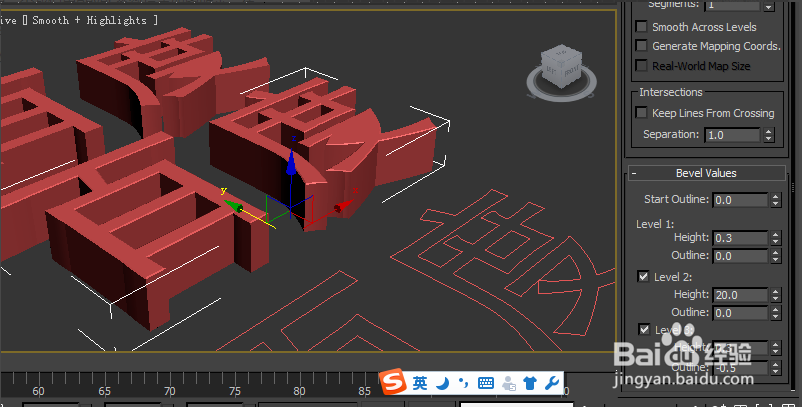Jump to frame 75 on the timeline
The width and height of the screenshot is (802, 407).
pyautogui.click(x=234, y=391)
